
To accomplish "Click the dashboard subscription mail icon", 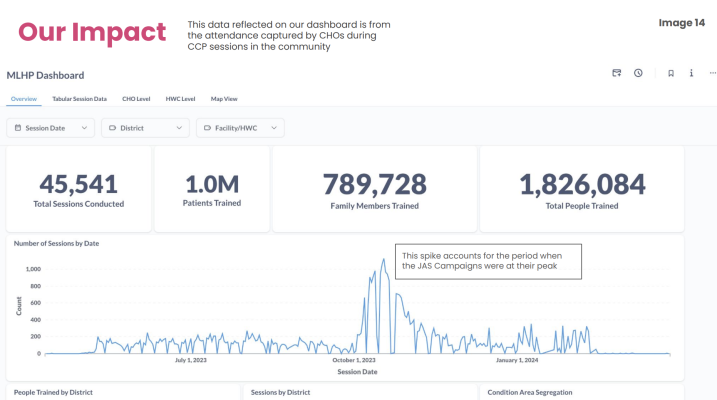I will click(x=617, y=73).
